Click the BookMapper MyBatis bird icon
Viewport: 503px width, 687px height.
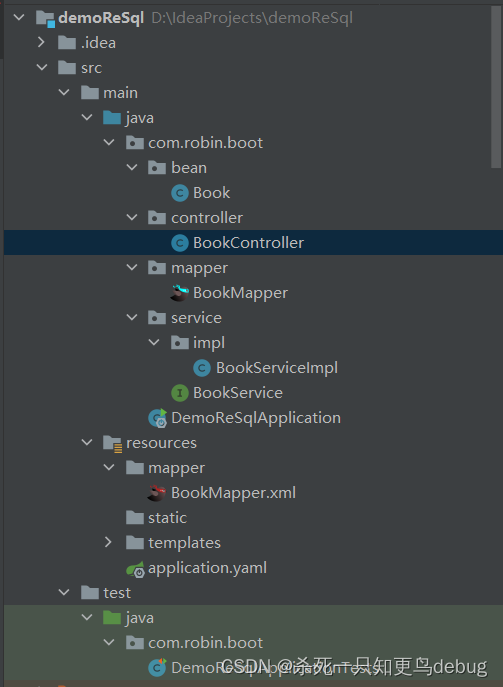(x=179, y=293)
